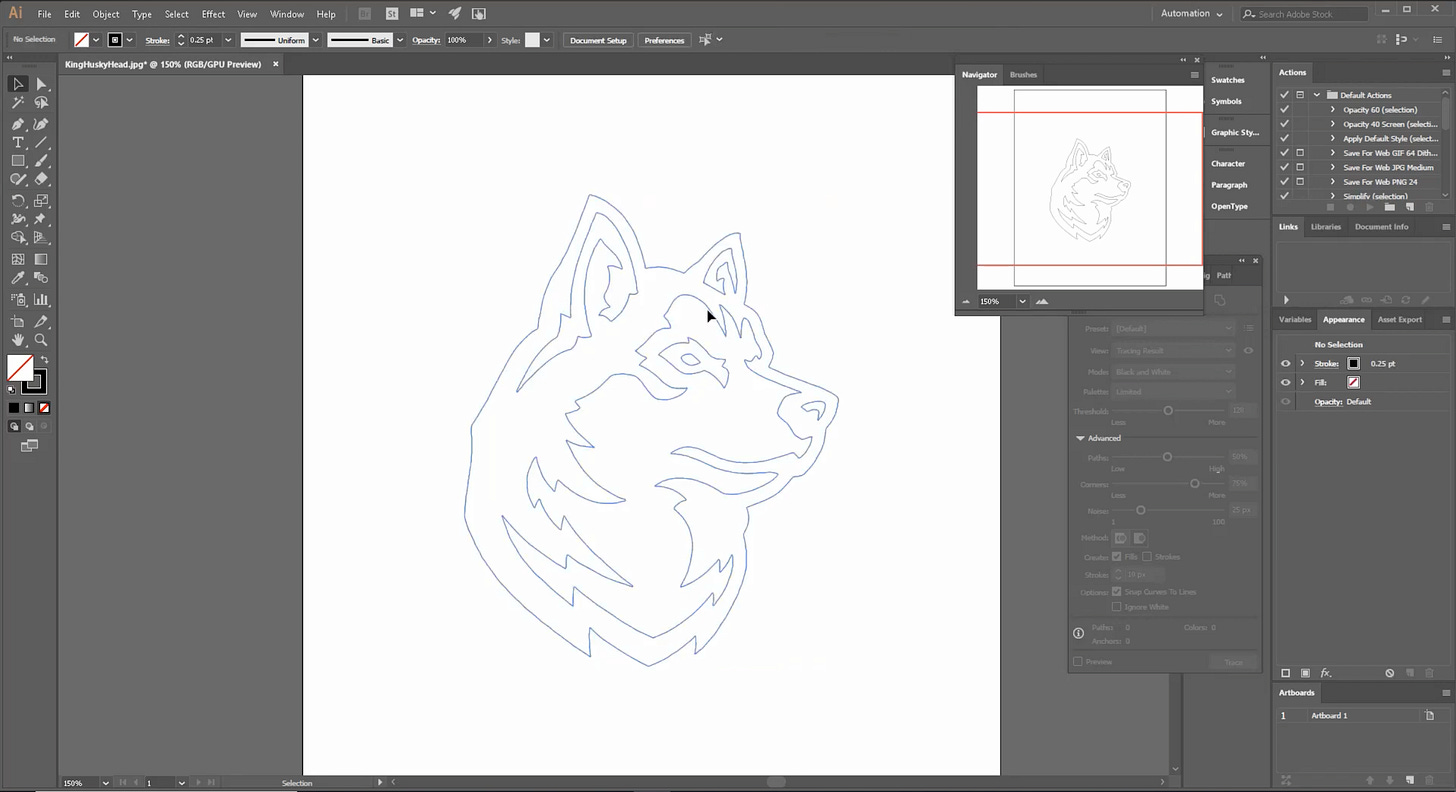Viewport: 1456px width, 792px height.
Task: Select Artboard 1 in the Artboards panel
Action: click(x=1329, y=715)
